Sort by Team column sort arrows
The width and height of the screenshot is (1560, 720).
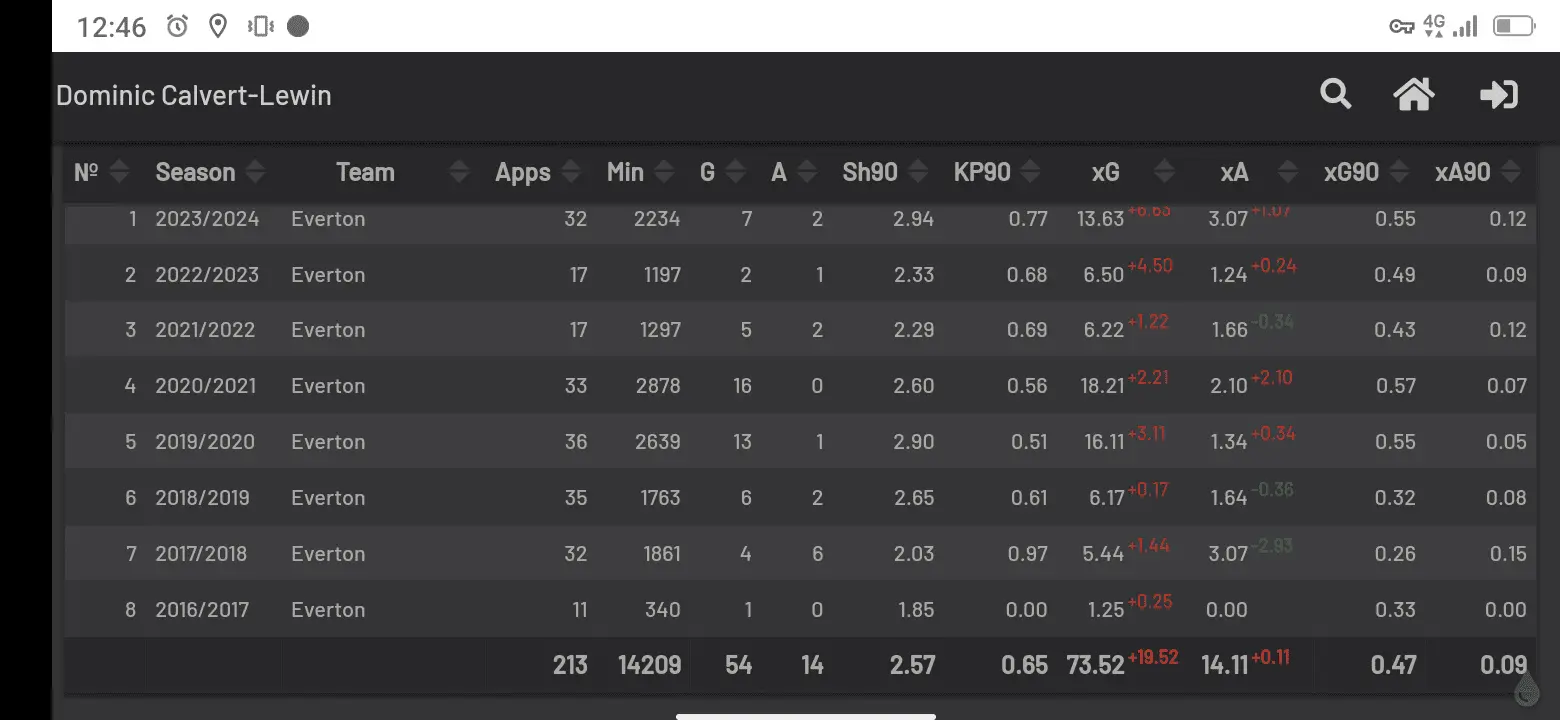(459, 172)
